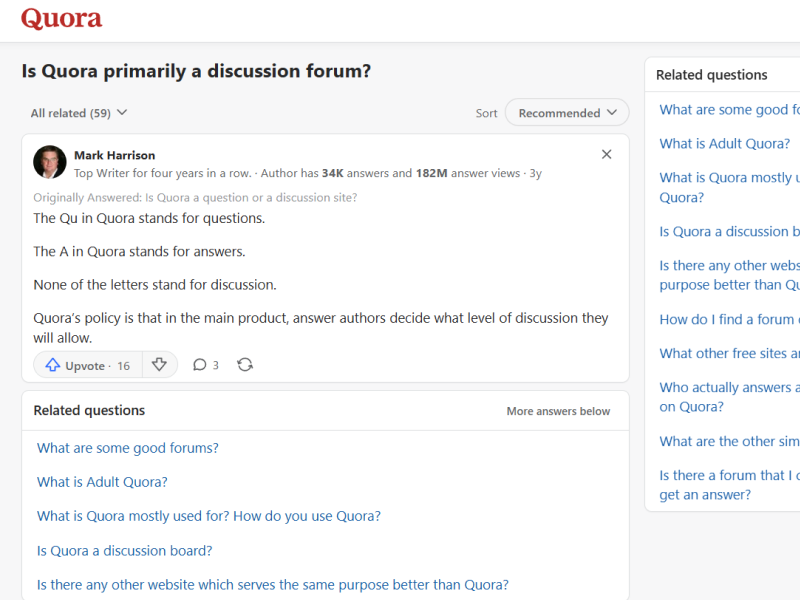Screen dimensions: 800x600
Task: Open sidebar 'What is Adult Quora?' link
Action: coord(724,144)
